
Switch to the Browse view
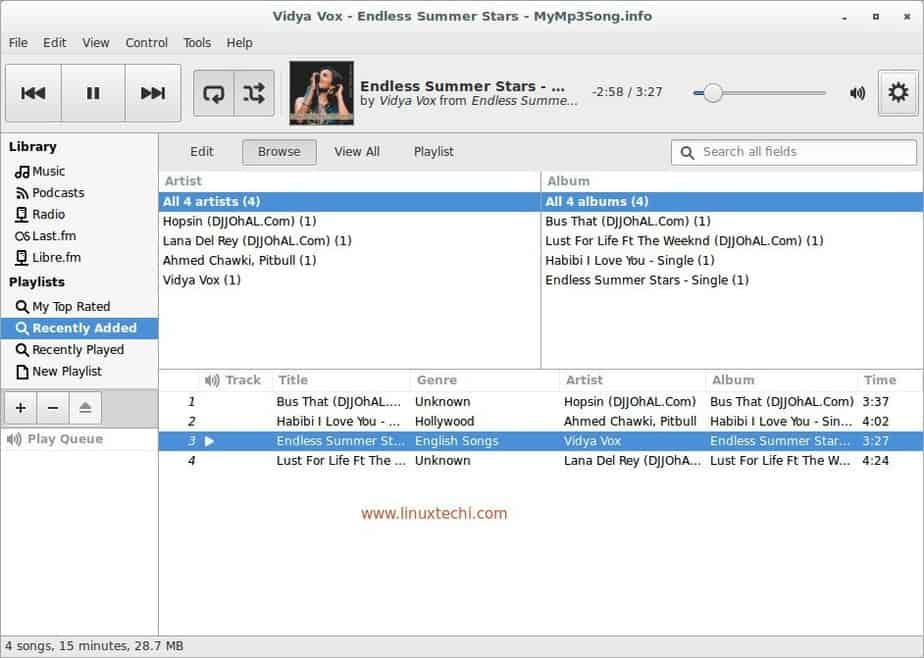tap(279, 152)
